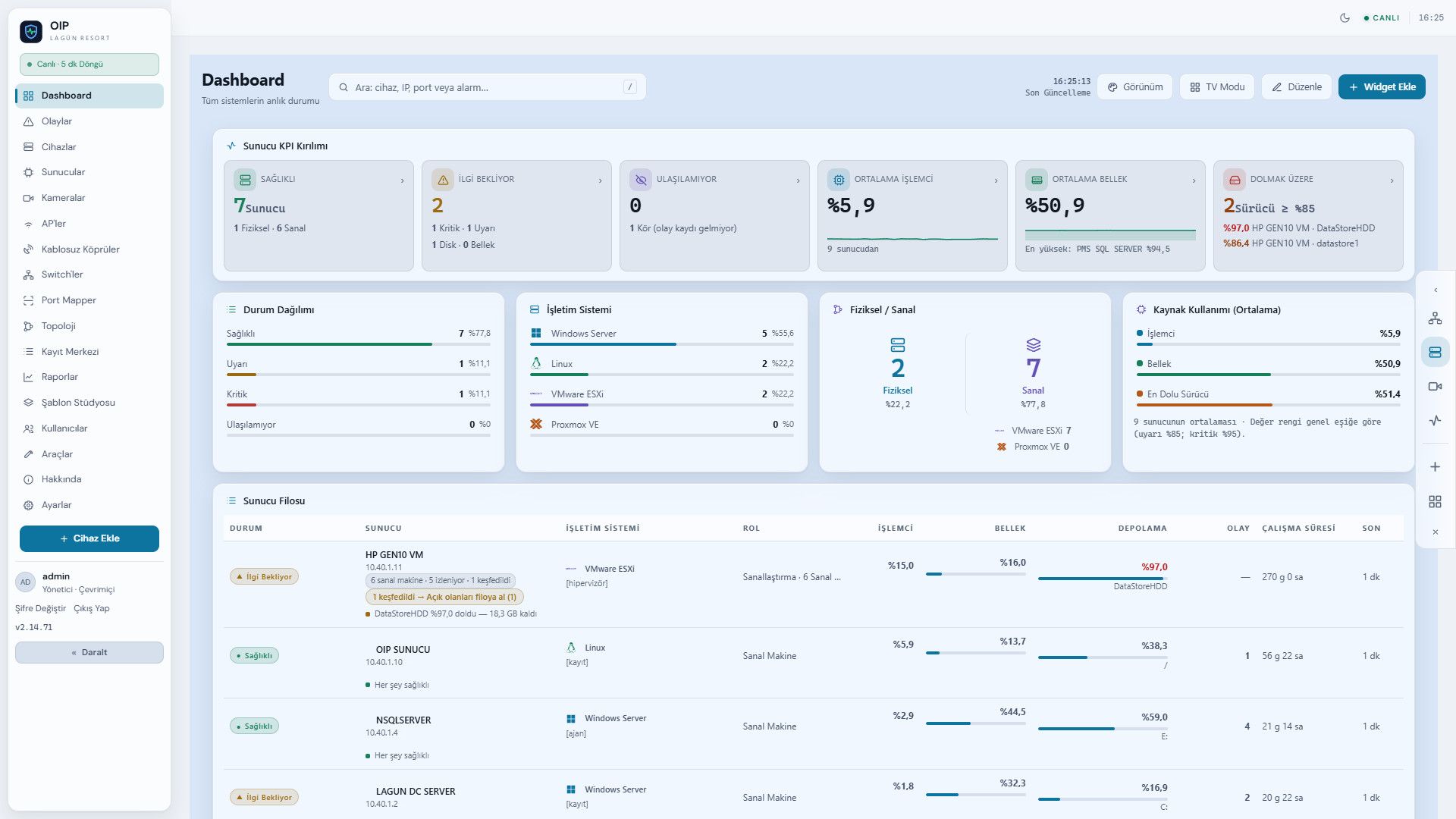The width and height of the screenshot is (1456, 819).
Task: Open the Görünüm options
Action: (1134, 87)
